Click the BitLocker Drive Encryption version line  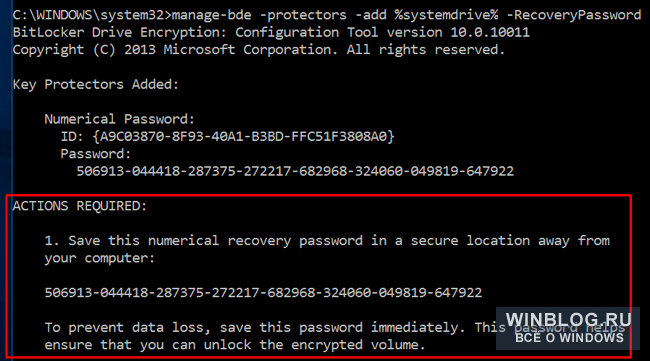coord(271,32)
